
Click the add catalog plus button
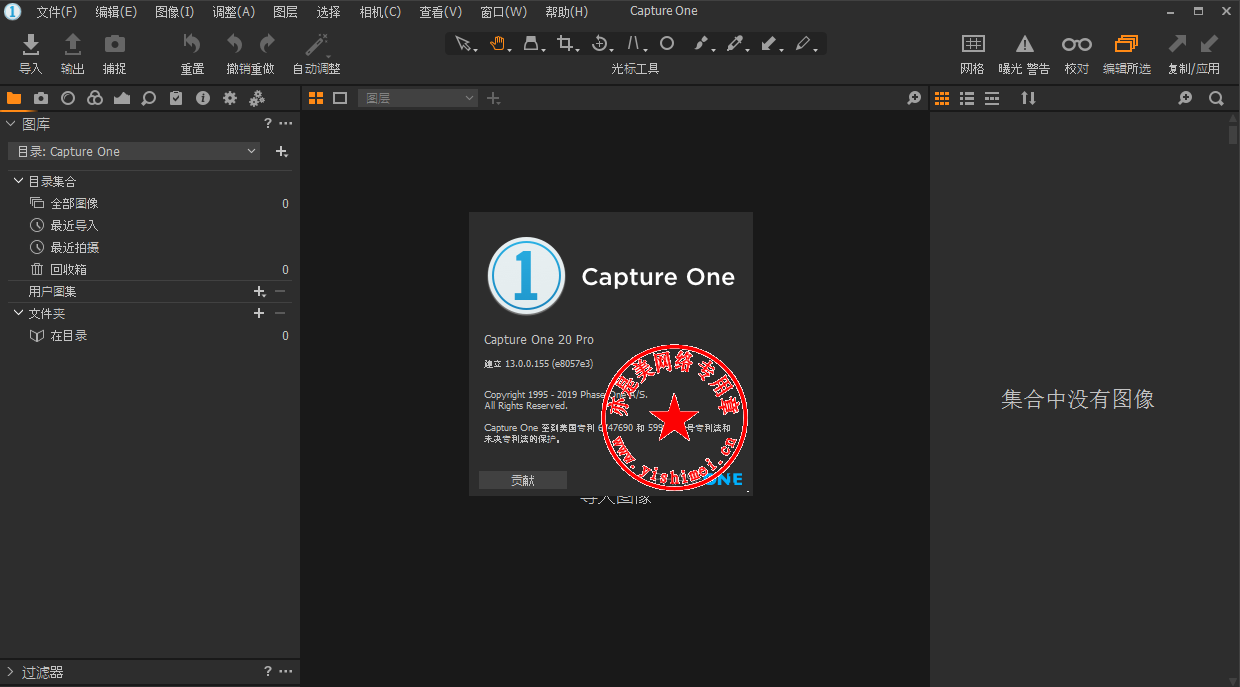coord(282,151)
